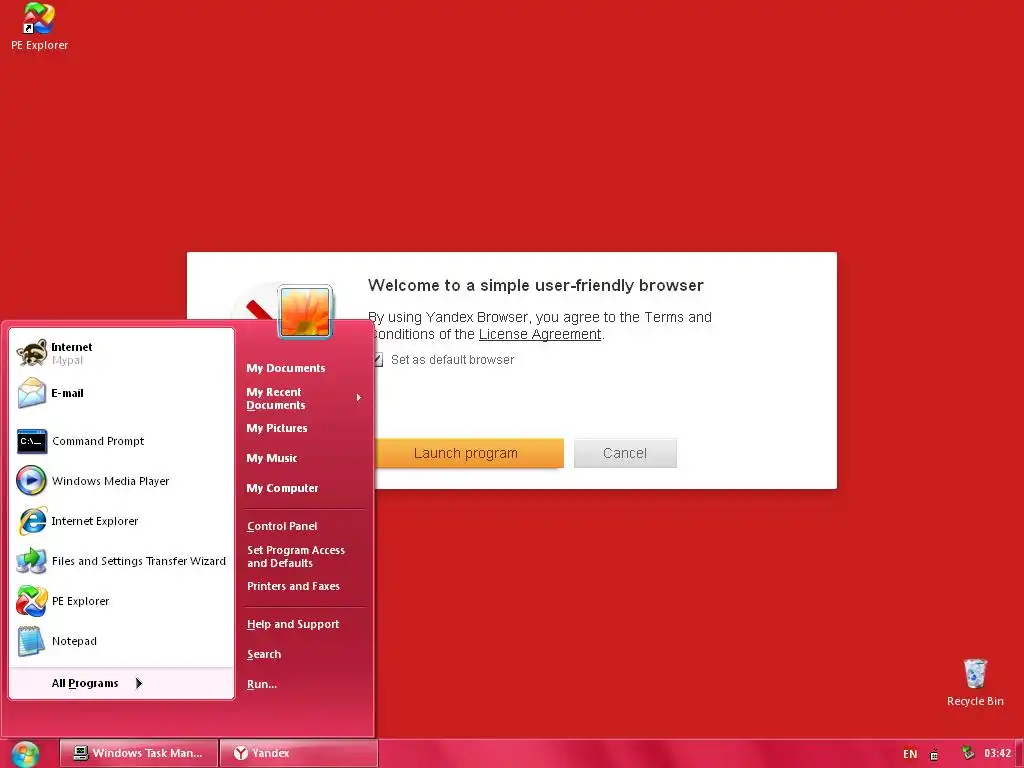
Task: Click the Internet Explorer icon in Start menu
Action: (31, 521)
